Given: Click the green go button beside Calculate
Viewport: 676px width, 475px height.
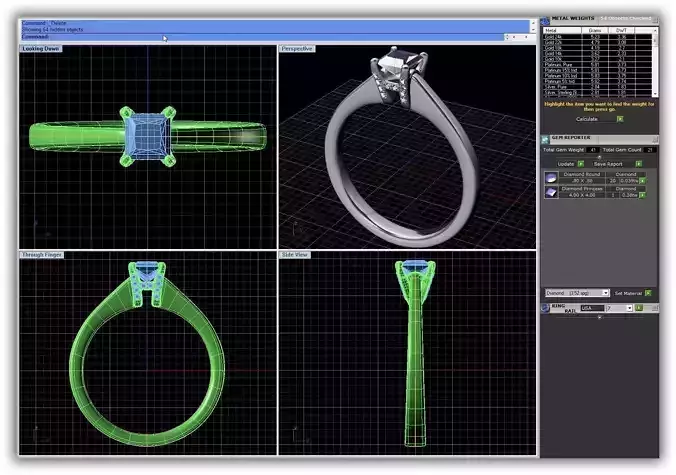Looking at the screenshot, I should [x=620, y=119].
